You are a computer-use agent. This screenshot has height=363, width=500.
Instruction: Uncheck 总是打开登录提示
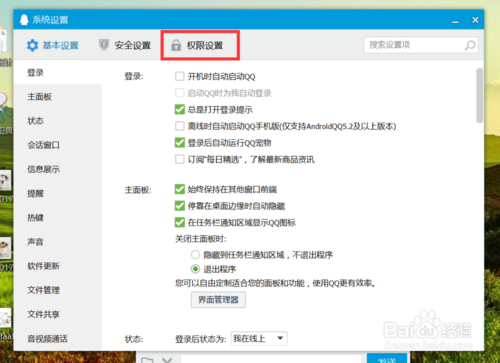coord(180,109)
